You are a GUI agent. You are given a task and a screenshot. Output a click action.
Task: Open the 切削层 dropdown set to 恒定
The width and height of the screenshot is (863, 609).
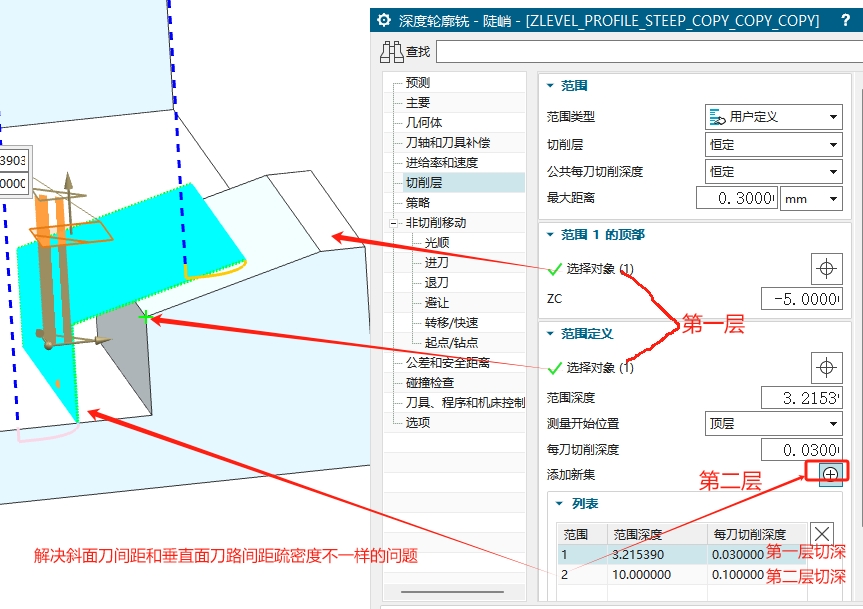click(x=773, y=145)
